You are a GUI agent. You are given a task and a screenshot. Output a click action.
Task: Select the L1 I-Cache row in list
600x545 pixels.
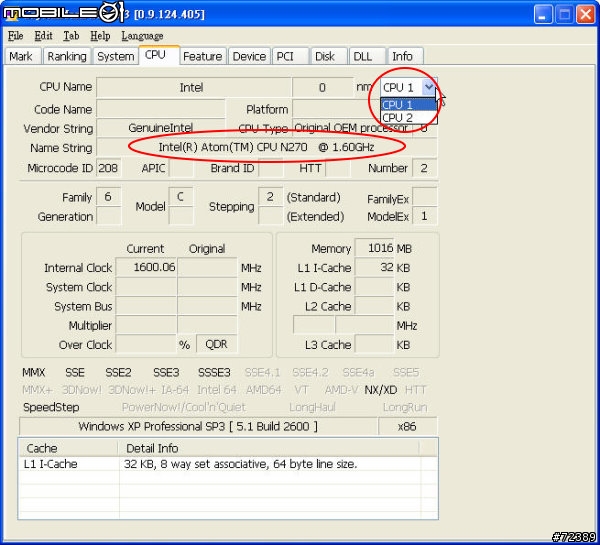tap(228, 464)
